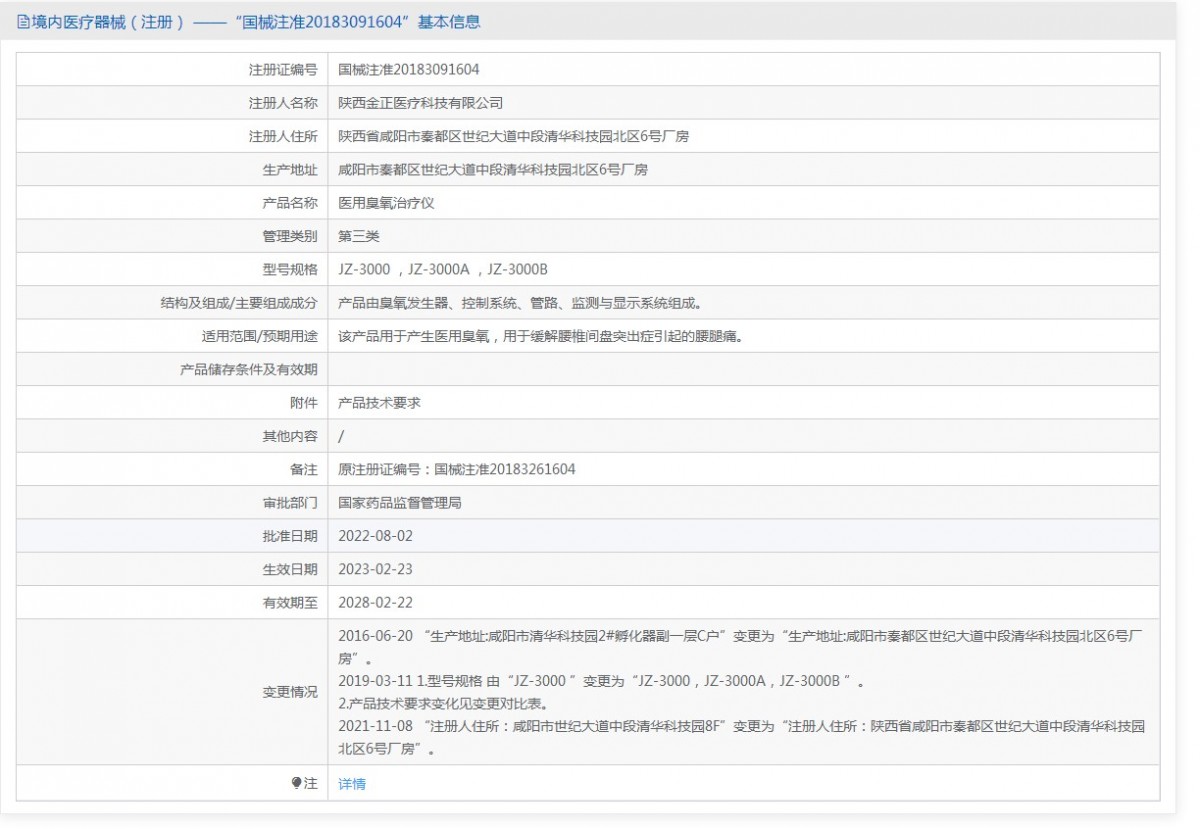Click the 注册人住所 address value
Screen dimensions: 1200x829
513,136
